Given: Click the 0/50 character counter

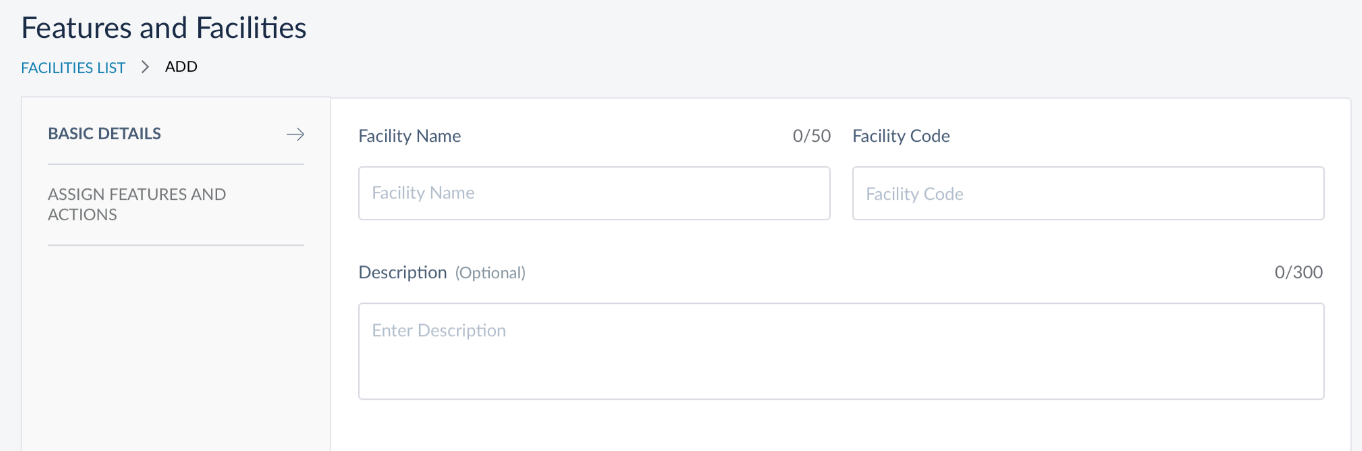Looking at the screenshot, I should pyautogui.click(x=811, y=136).
